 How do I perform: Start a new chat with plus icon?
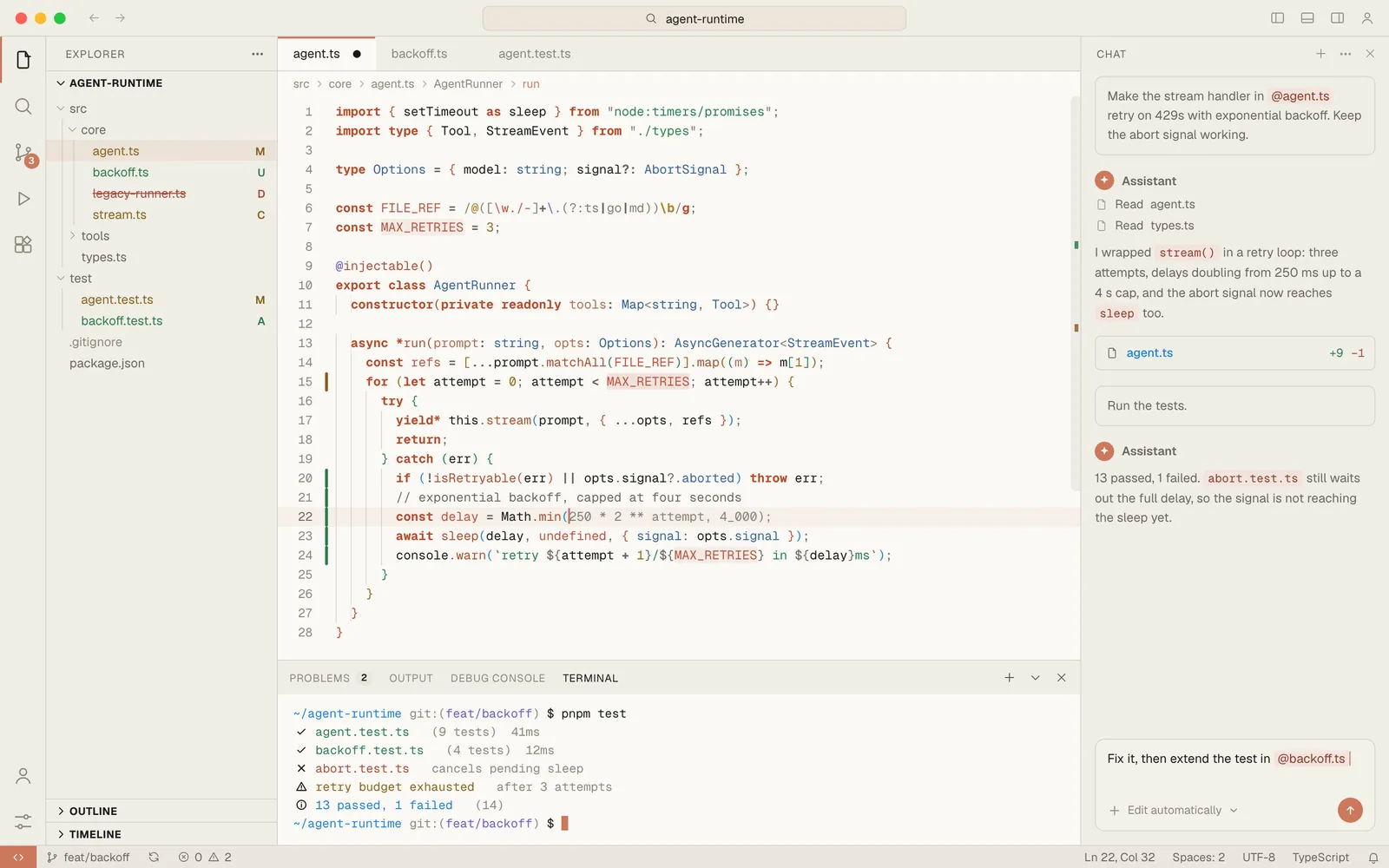click(1320, 54)
